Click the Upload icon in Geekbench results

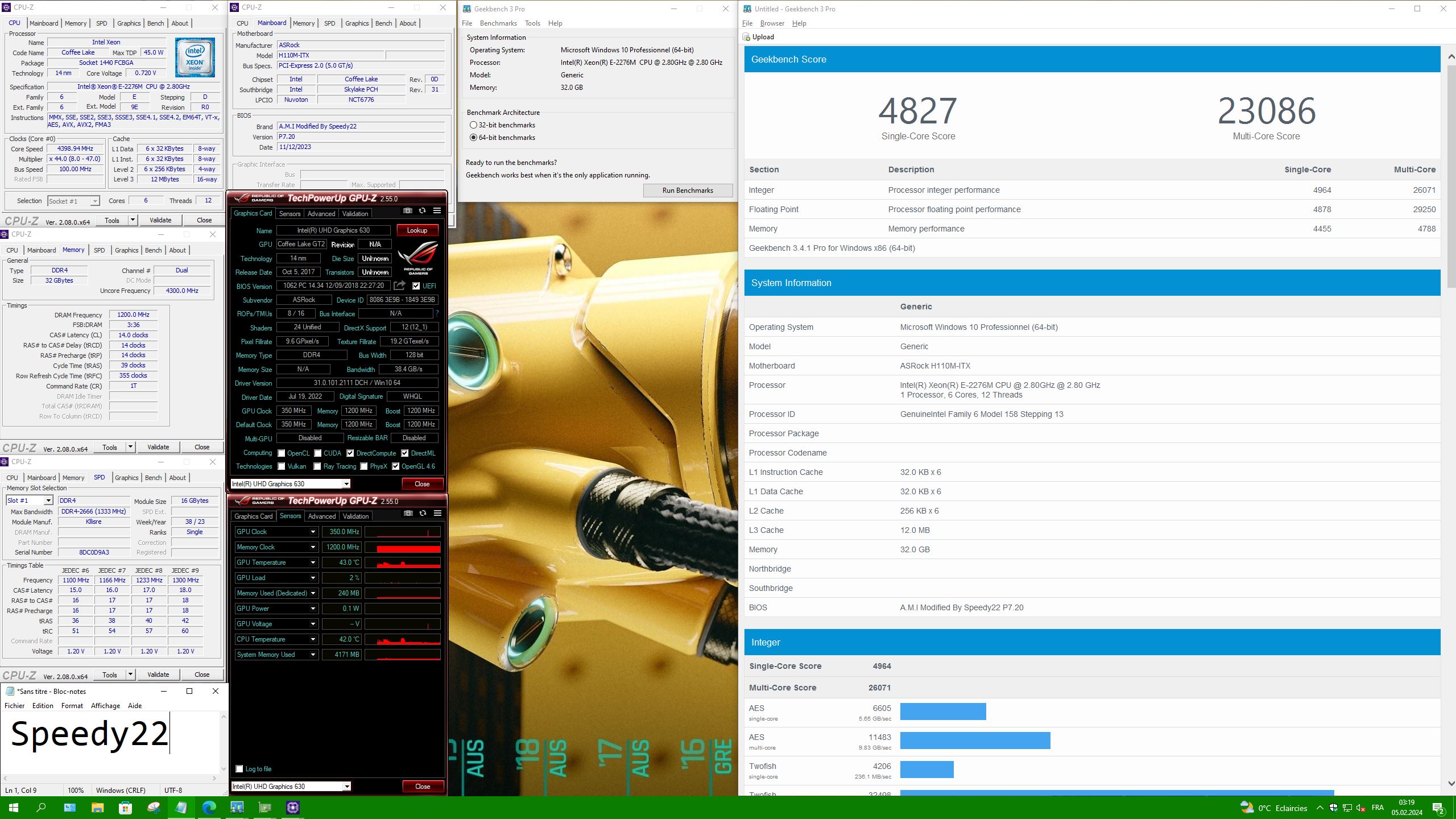coord(746,37)
